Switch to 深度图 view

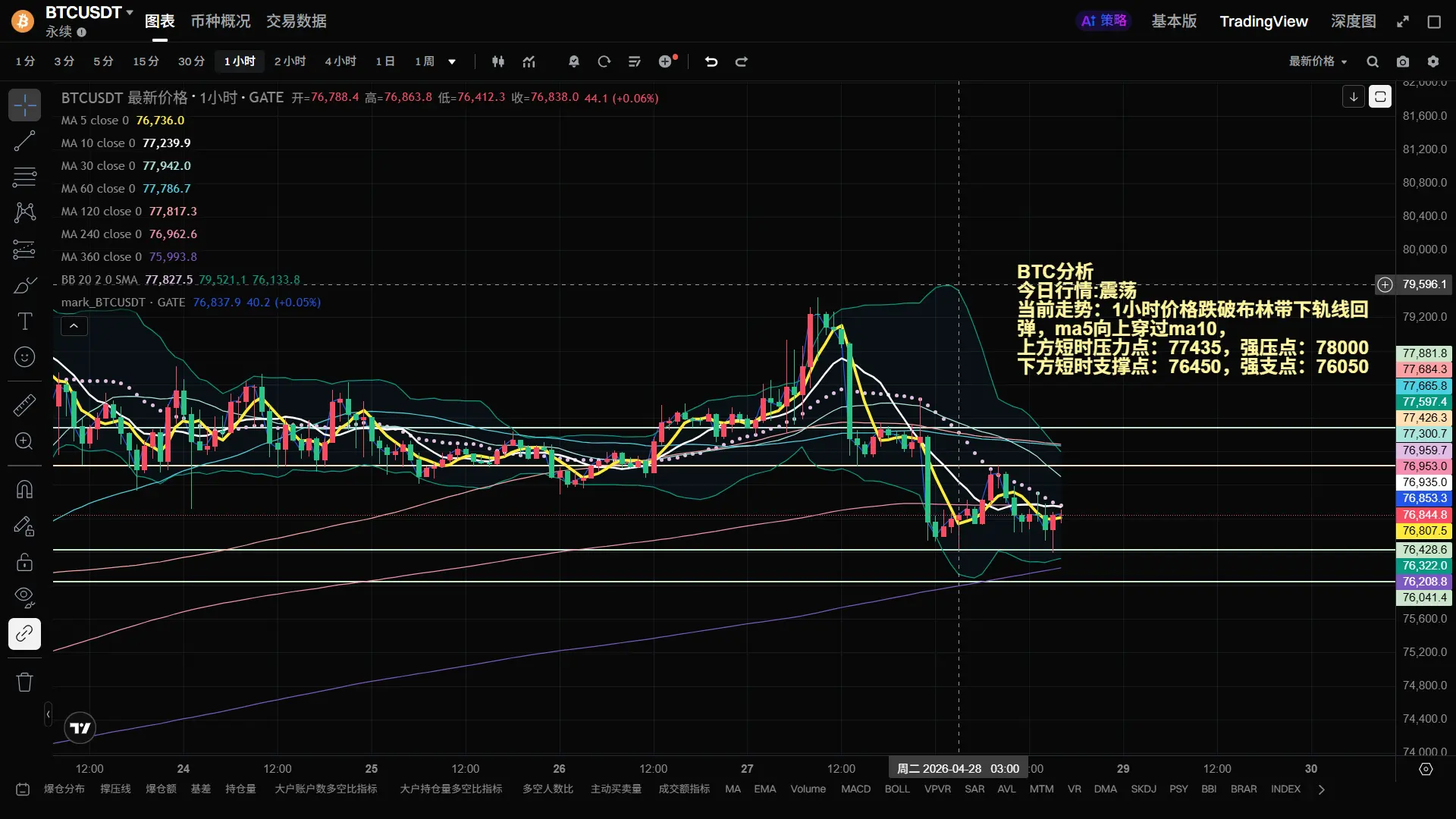[1353, 21]
